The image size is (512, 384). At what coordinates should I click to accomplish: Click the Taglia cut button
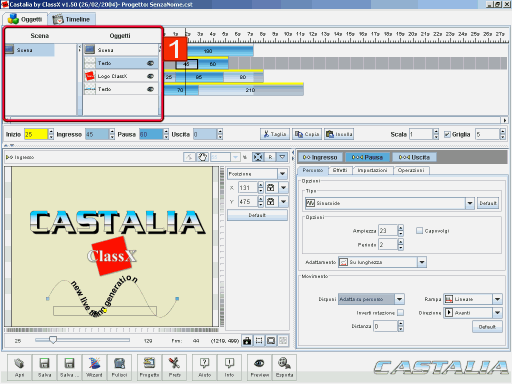point(275,134)
